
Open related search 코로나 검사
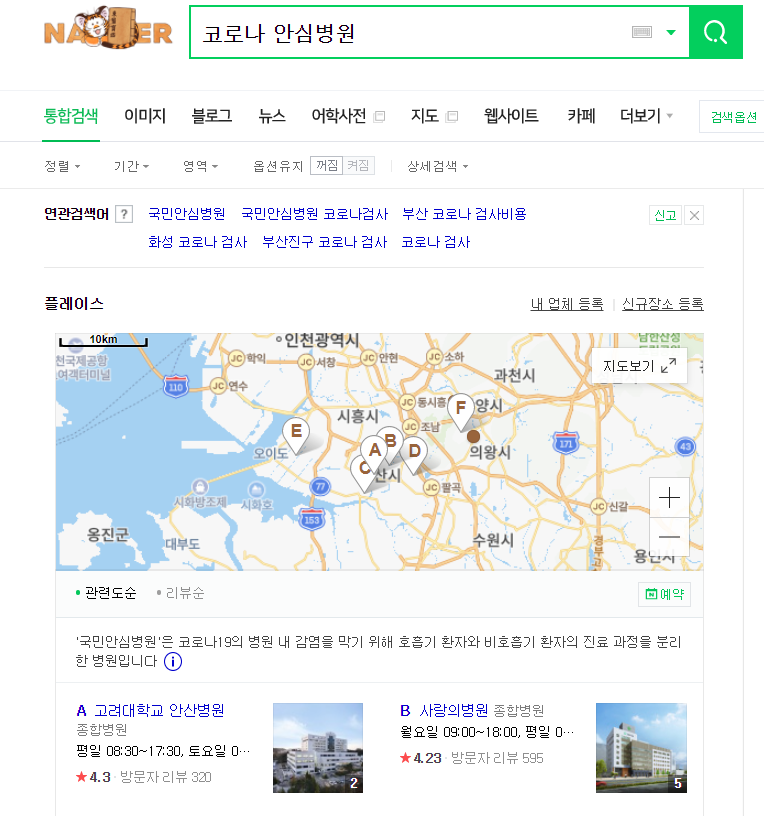click(x=436, y=242)
